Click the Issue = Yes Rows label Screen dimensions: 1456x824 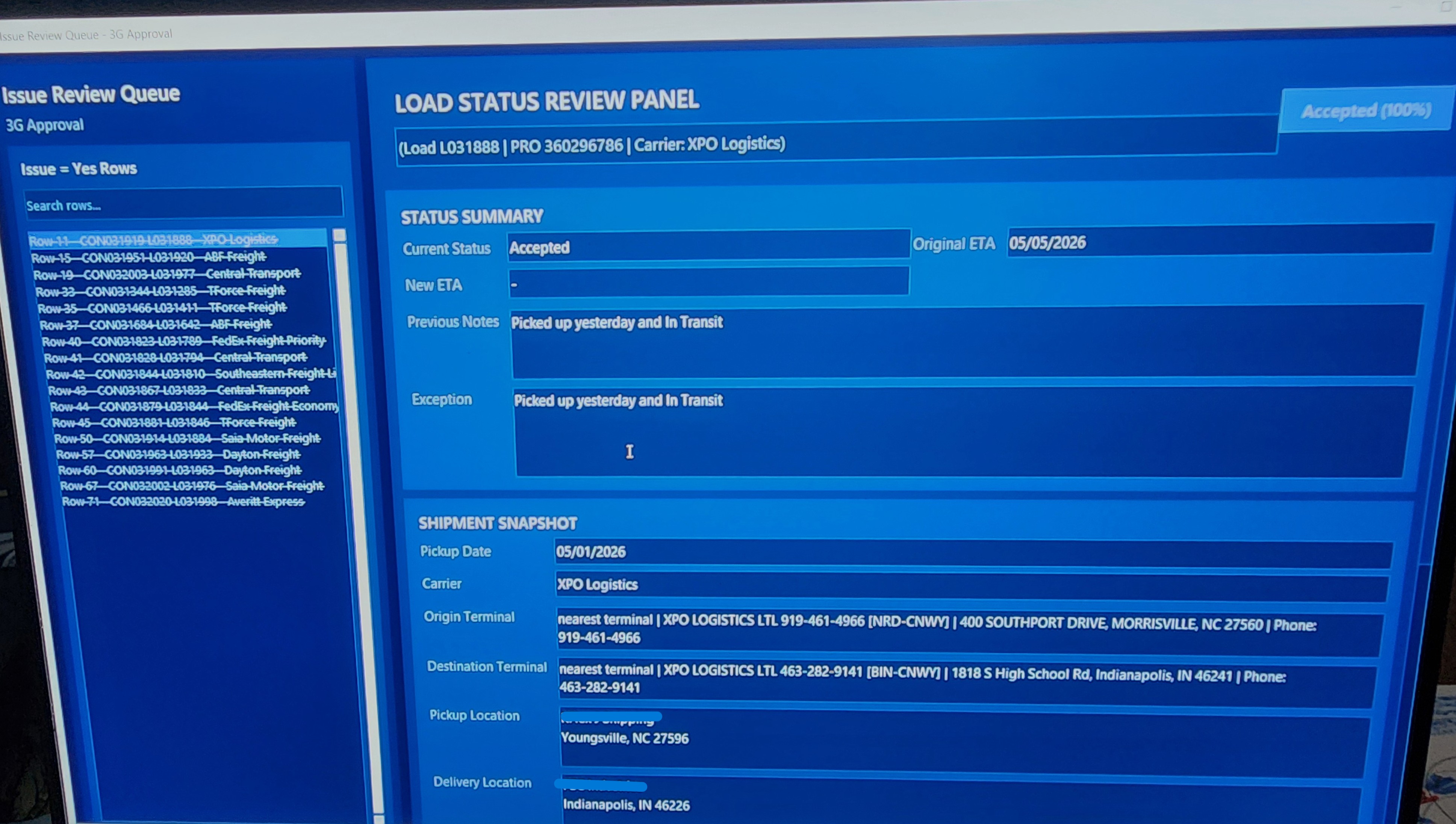(x=79, y=169)
